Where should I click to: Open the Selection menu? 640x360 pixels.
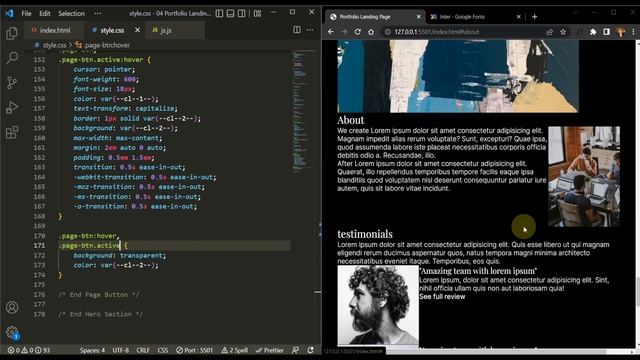pyautogui.click(x=71, y=13)
